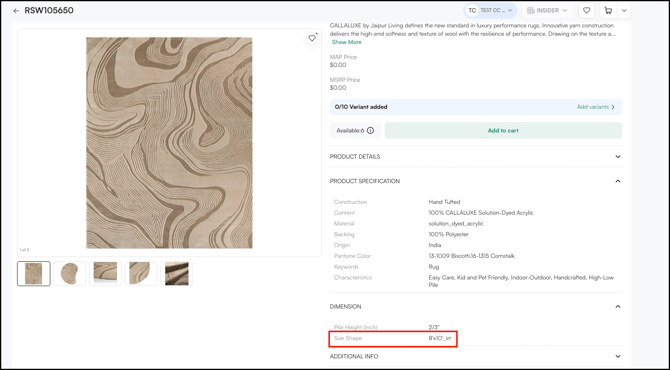Click the MAP Price label
This screenshot has width=670, height=370.
pos(343,57)
